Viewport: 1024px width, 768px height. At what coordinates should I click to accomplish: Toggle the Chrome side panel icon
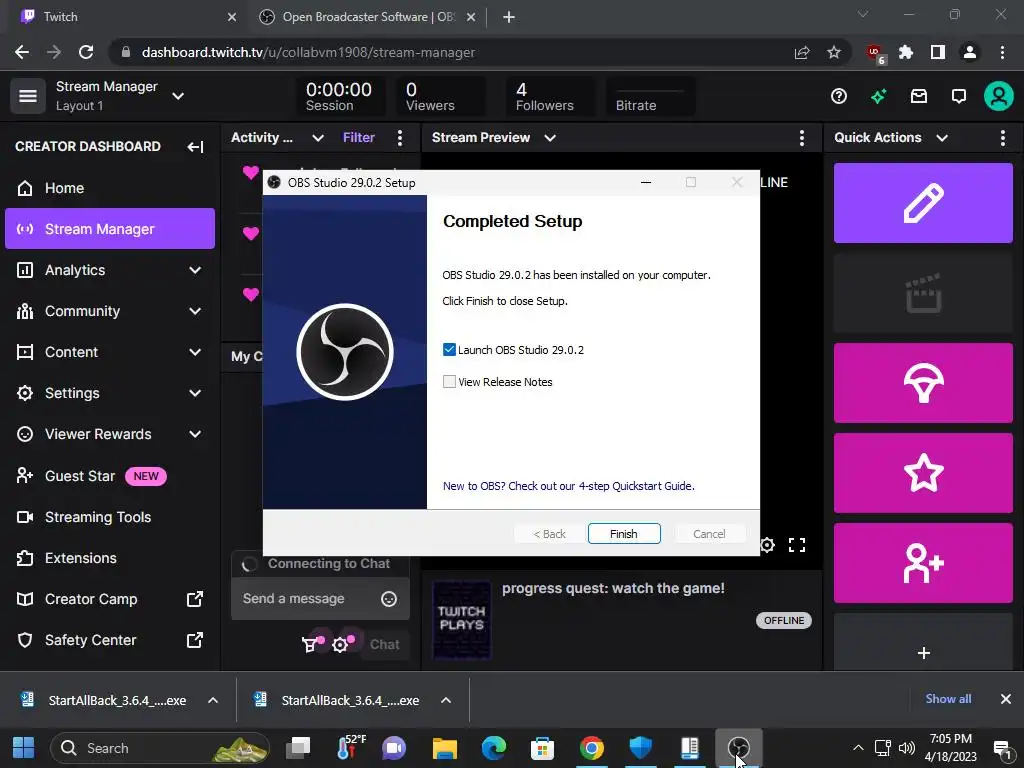[938, 53]
